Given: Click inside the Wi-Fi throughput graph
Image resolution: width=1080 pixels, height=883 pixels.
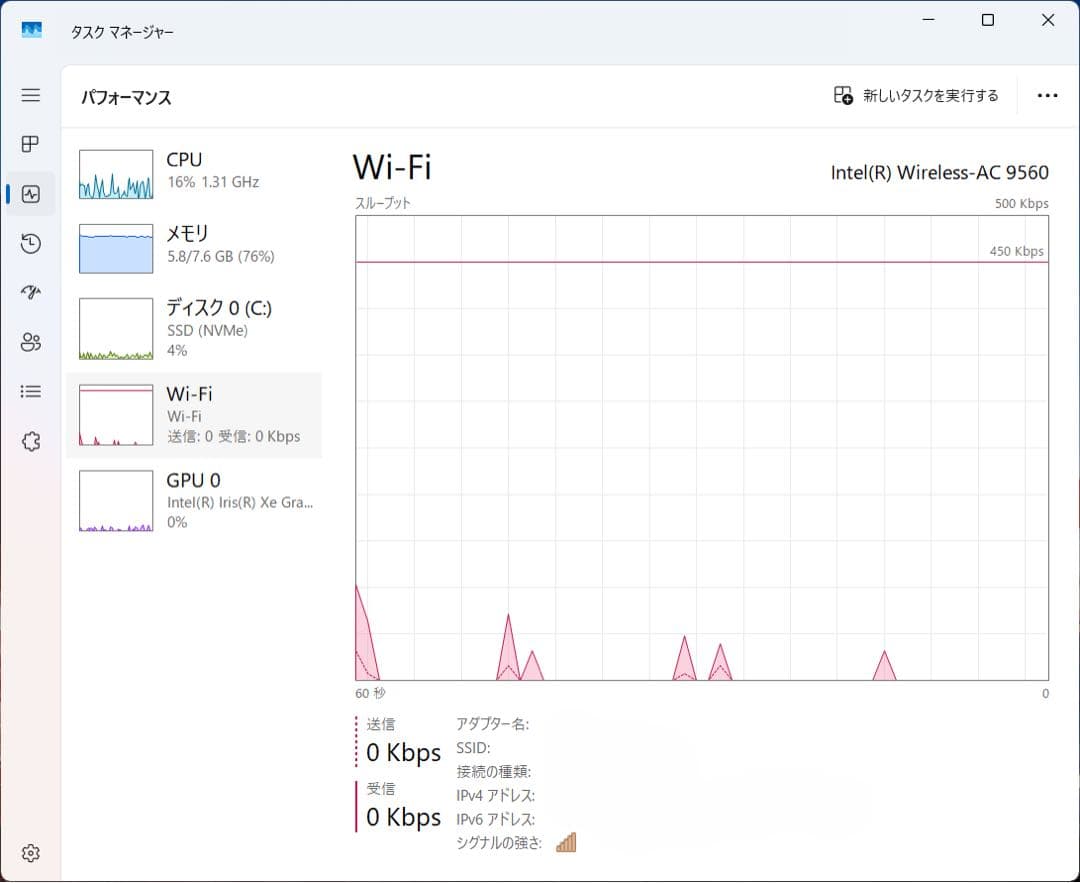Looking at the screenshot, I should (x=700, y=450).
